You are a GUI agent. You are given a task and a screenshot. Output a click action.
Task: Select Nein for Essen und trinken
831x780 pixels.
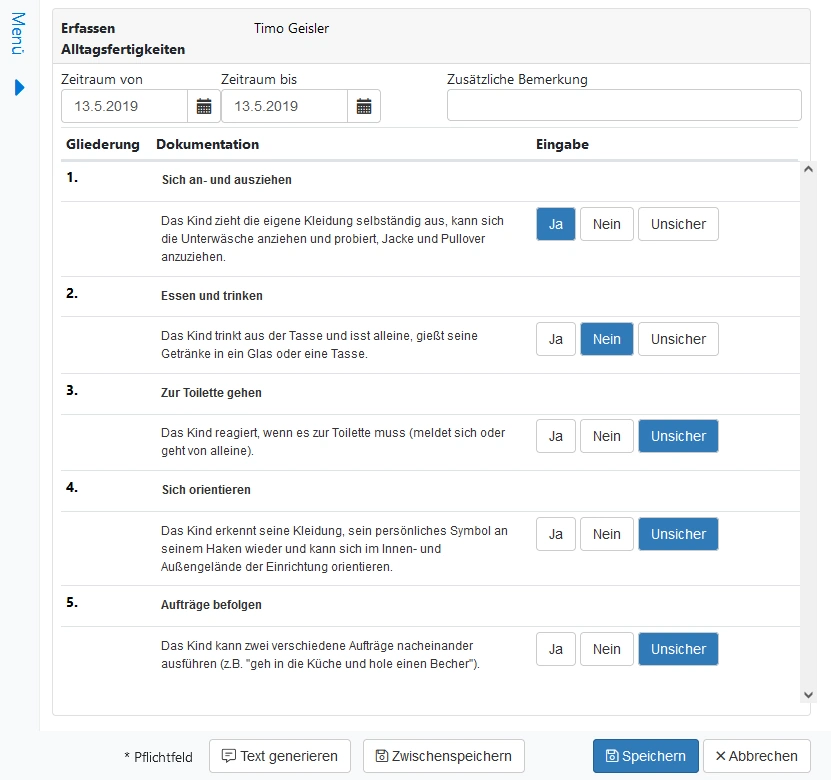click(x=607, y=339)
